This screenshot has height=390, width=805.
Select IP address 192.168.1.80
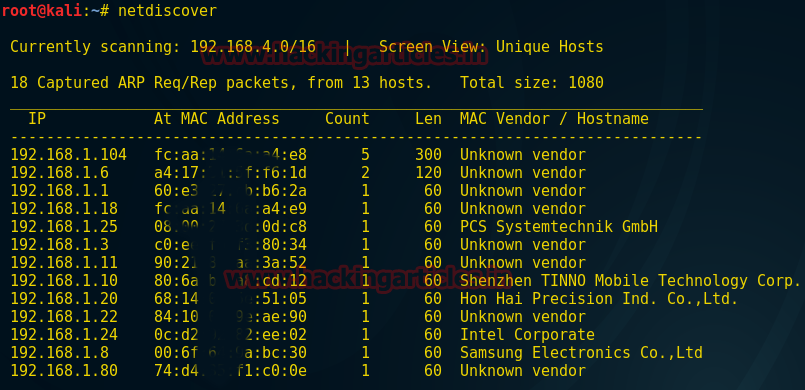[64, 370]
